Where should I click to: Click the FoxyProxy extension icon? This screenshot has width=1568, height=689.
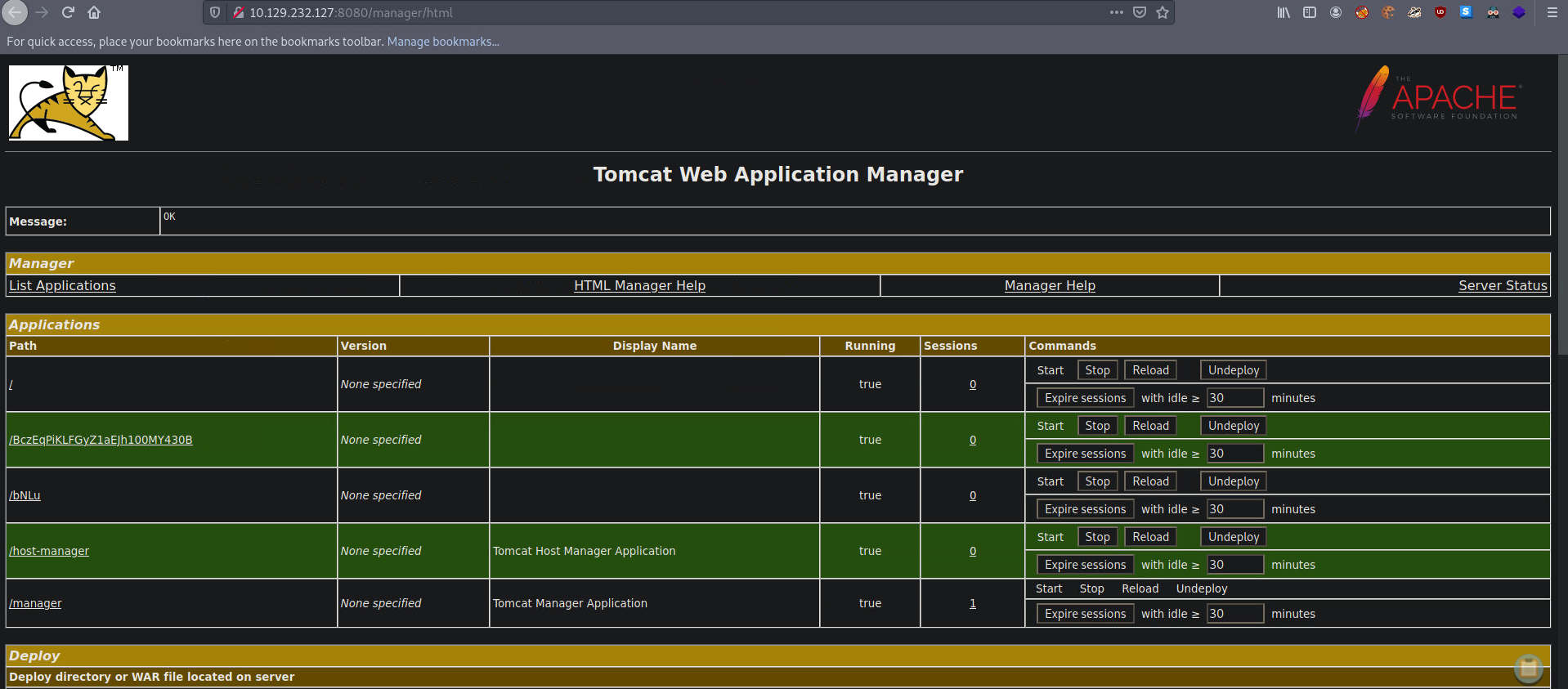pyautogui.click(x=1362, y=12)
